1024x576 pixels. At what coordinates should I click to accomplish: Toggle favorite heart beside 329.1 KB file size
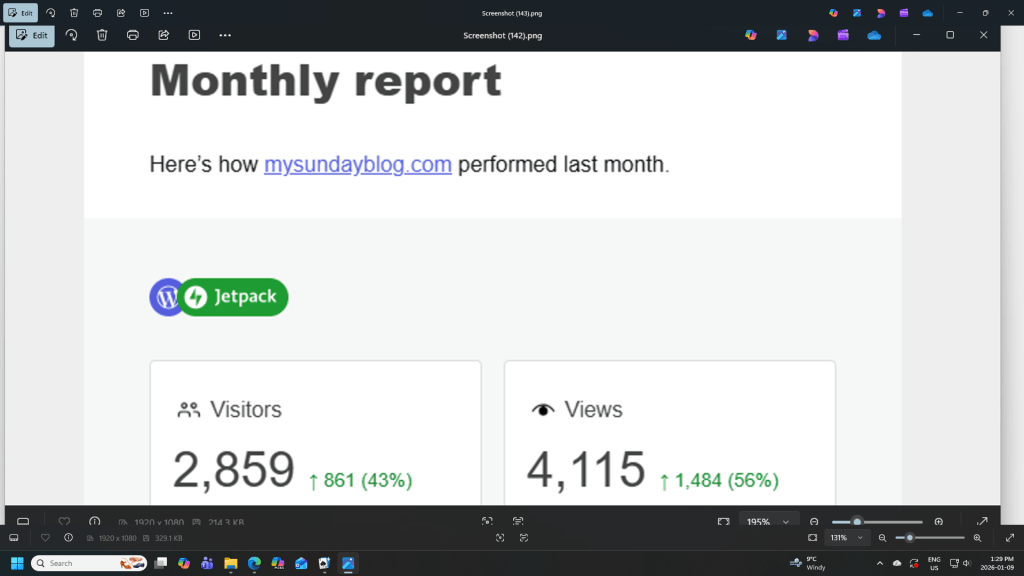45,538
